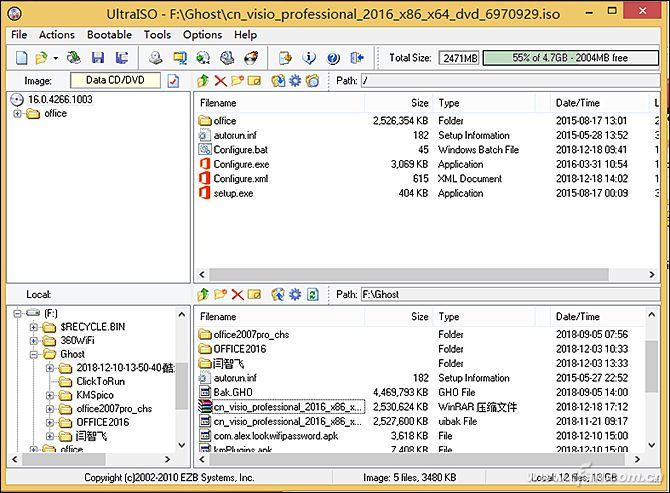Expand the office folder in image tree
The image size is (670, 493).
point(17,114)
